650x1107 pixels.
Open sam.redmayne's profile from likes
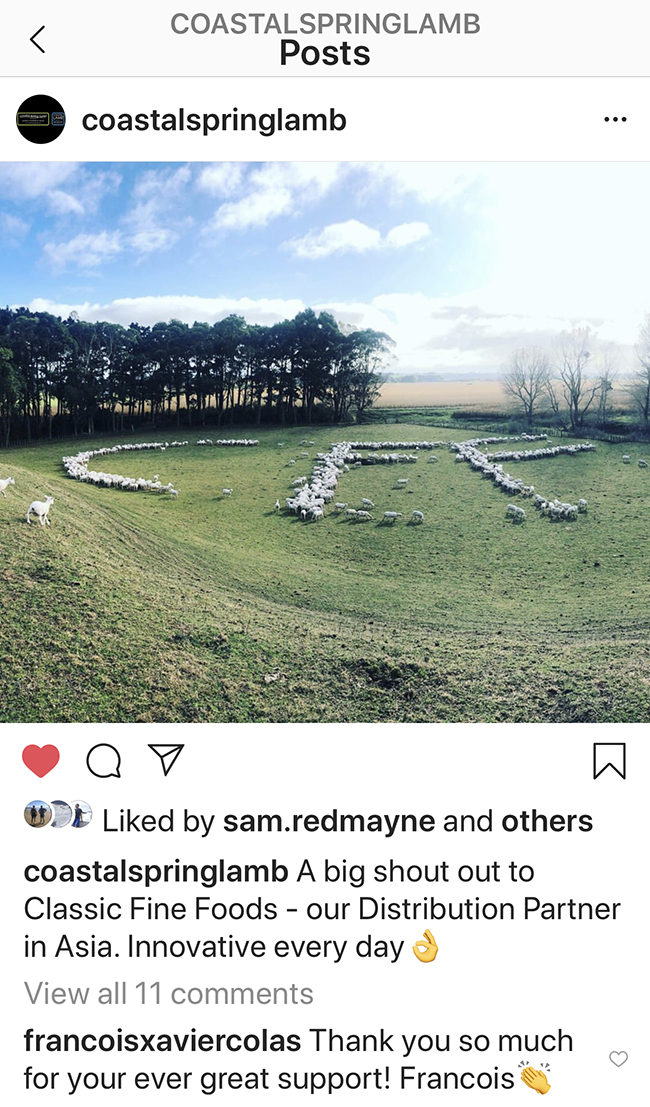tap(329, 821)
